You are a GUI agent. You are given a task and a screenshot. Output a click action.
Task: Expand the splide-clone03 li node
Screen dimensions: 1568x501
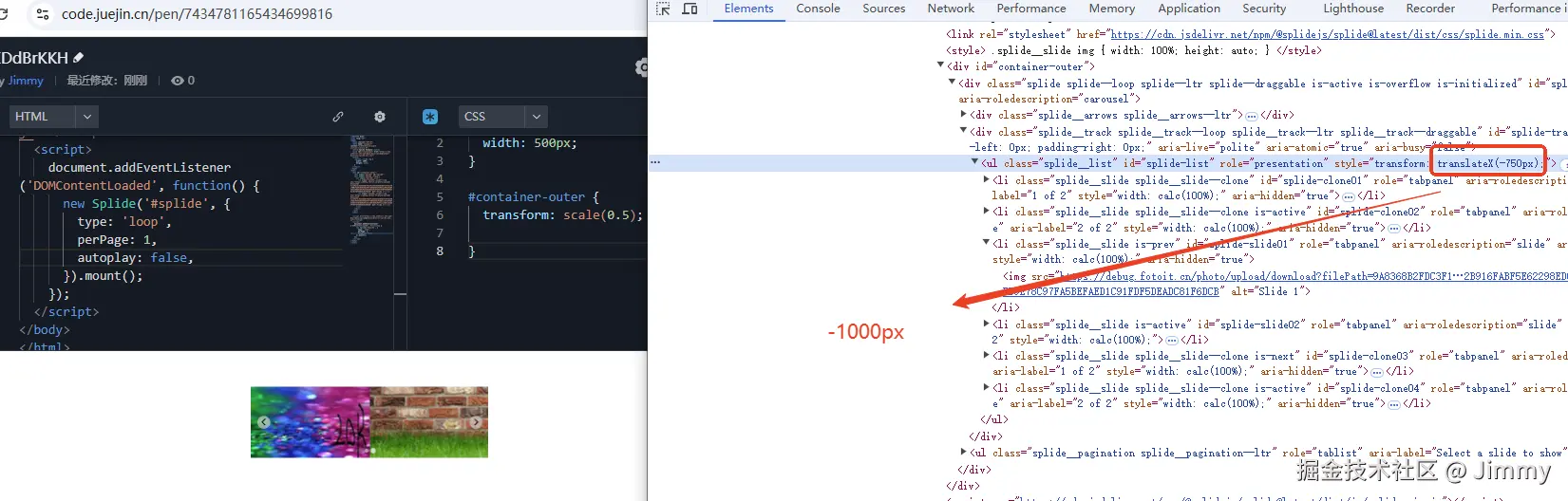(x=986, y=356)
